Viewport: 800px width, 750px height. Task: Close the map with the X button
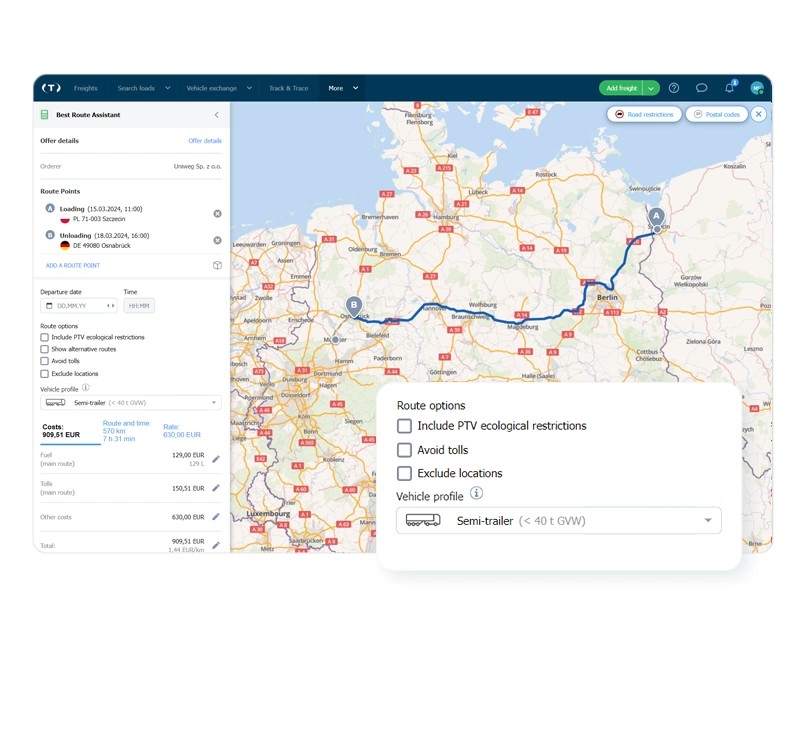pyautogui.click(x=759, y=114)
